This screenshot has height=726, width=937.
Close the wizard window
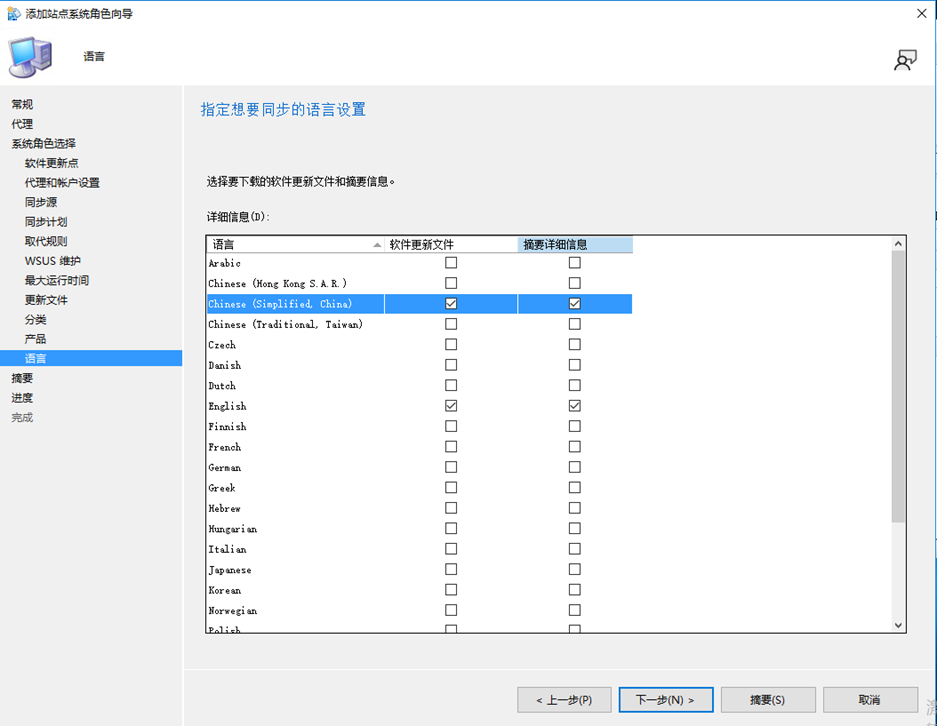pyautogui.click(x=921, y=13)
